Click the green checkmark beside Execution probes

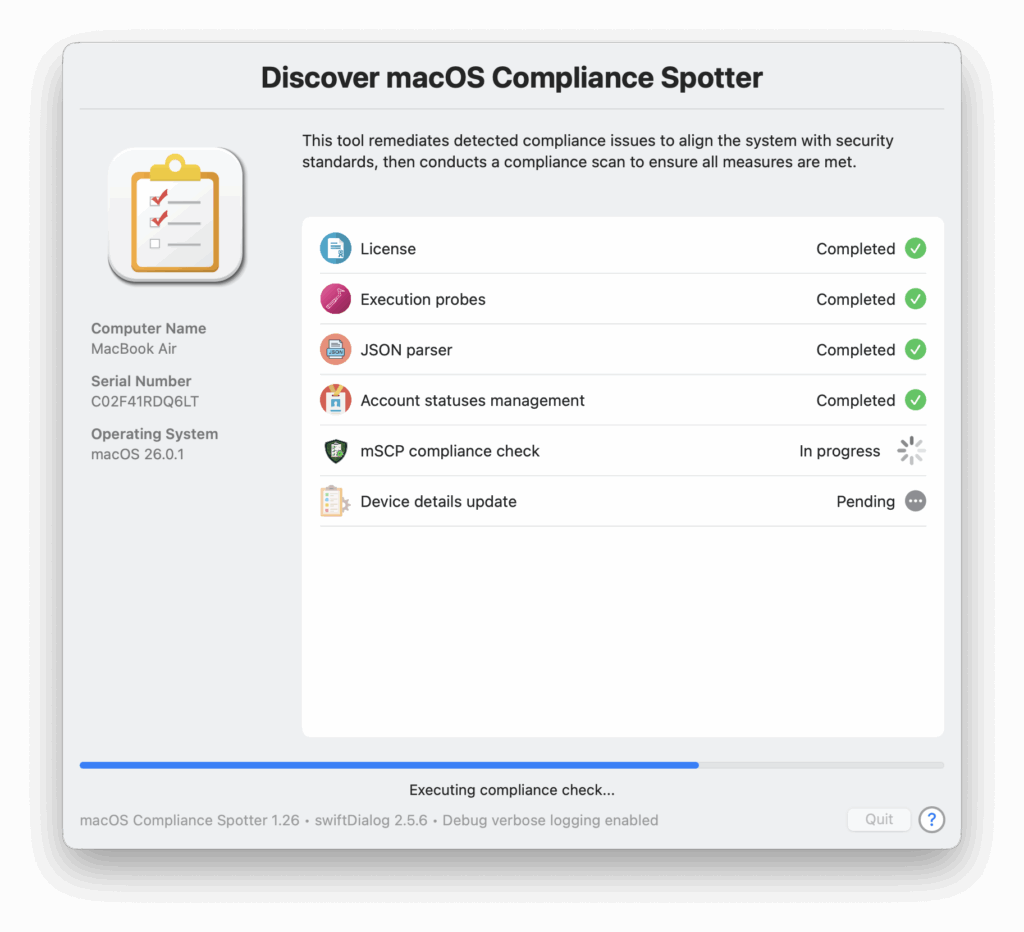(915, 299)
